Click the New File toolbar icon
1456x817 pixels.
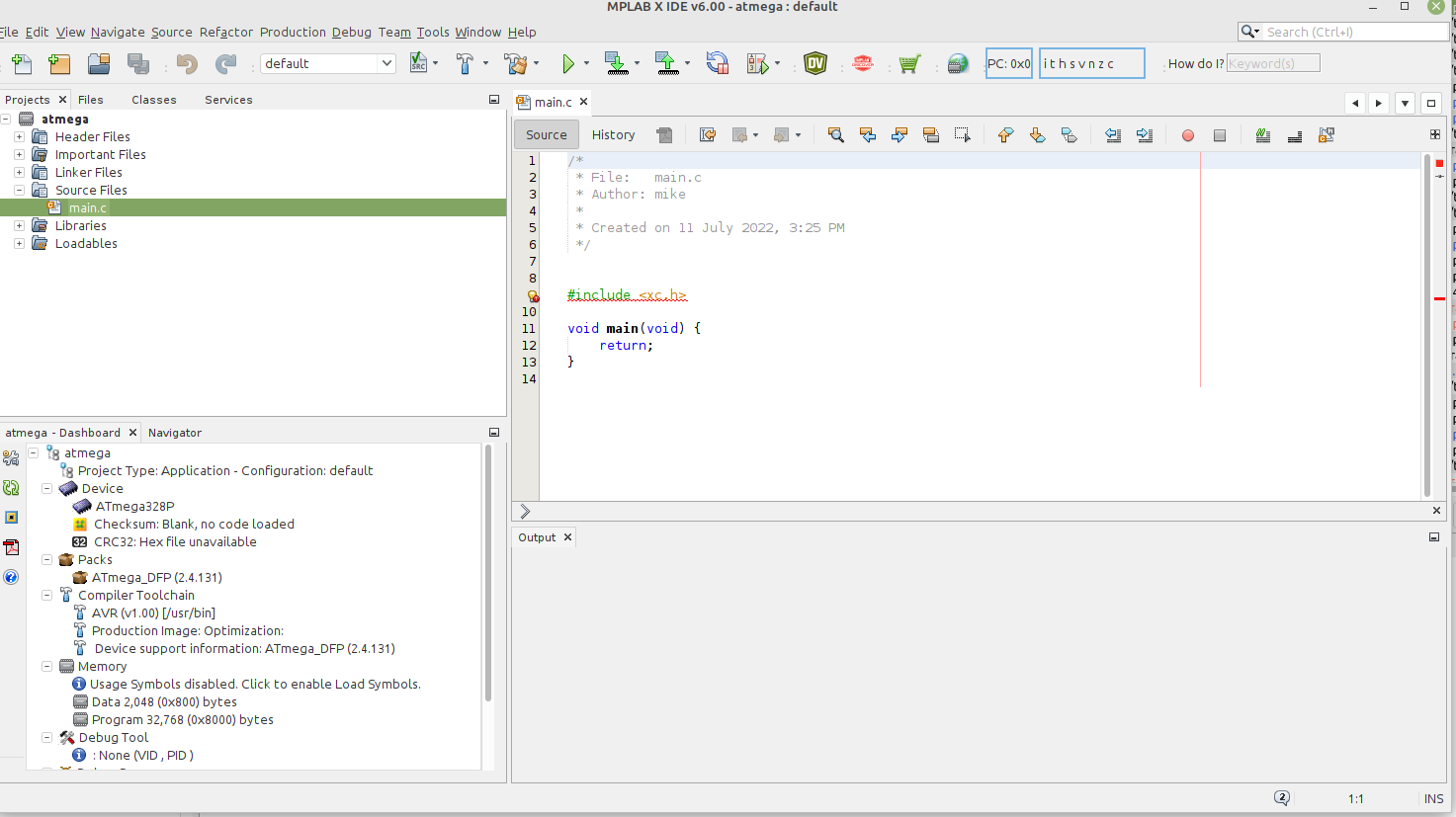[x=21, y=64]
